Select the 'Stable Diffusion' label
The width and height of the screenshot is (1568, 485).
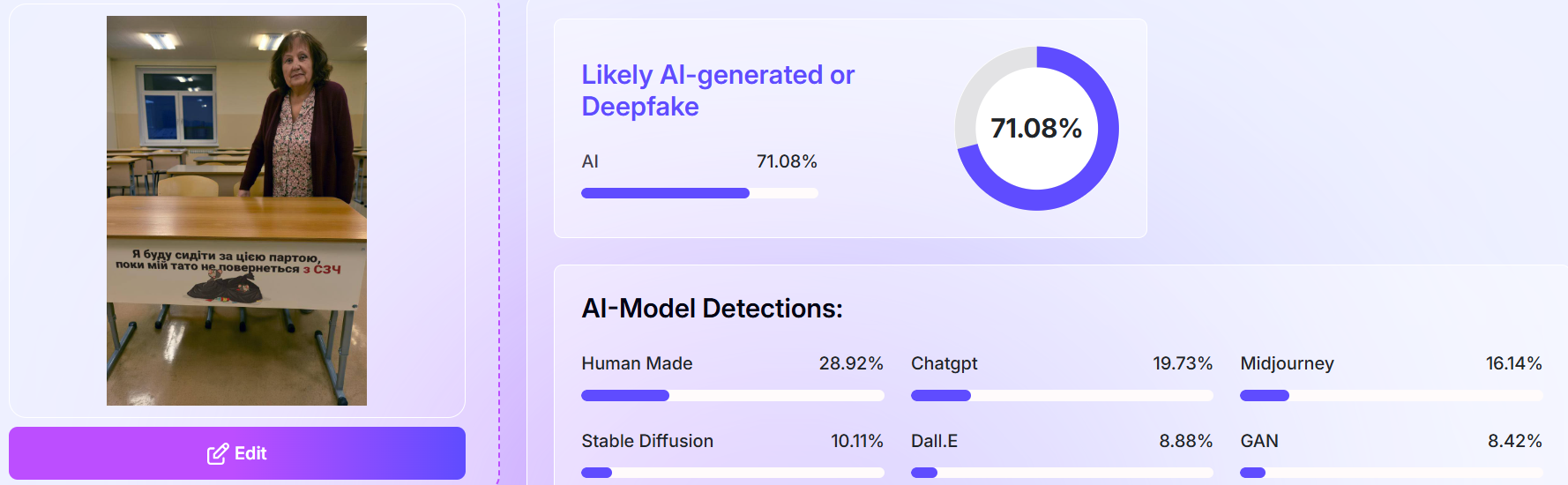(647, 441)
